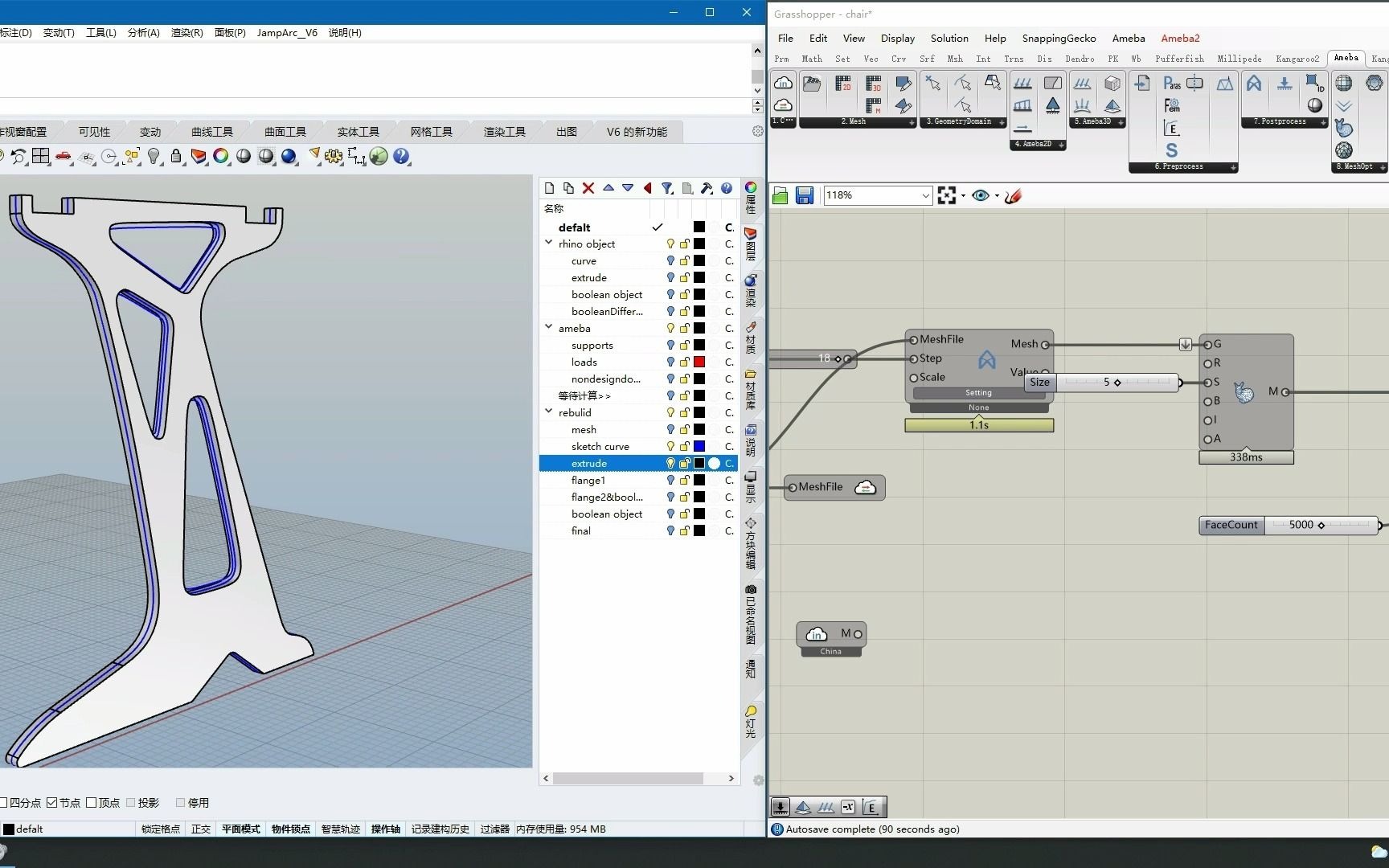Toggle visibility bulb of loads layer
Image resolution: width=1389 pixels, height=868 pixels.
(x=670, y=362)
